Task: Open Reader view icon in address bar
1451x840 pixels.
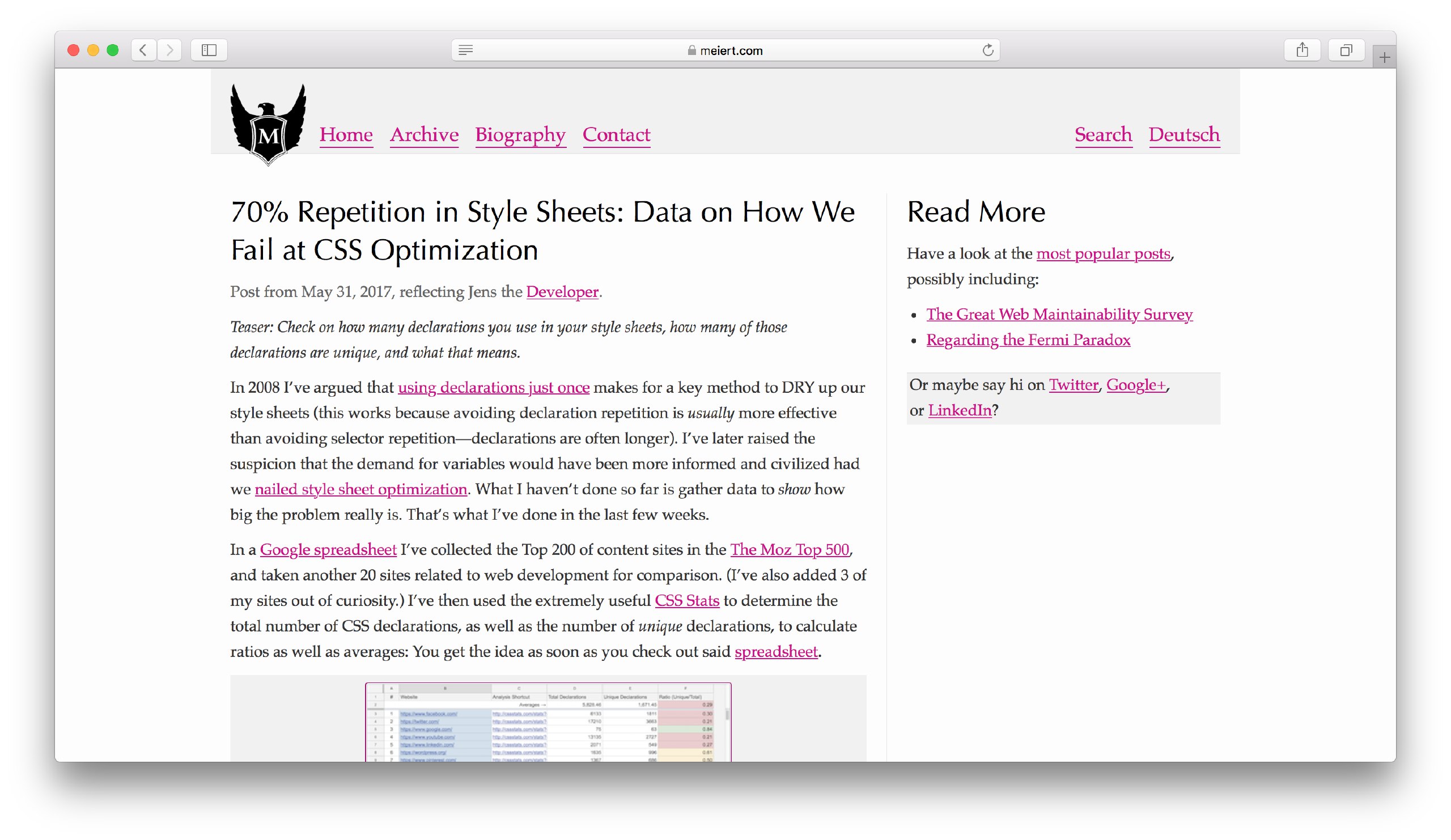Action: [466, 50]
